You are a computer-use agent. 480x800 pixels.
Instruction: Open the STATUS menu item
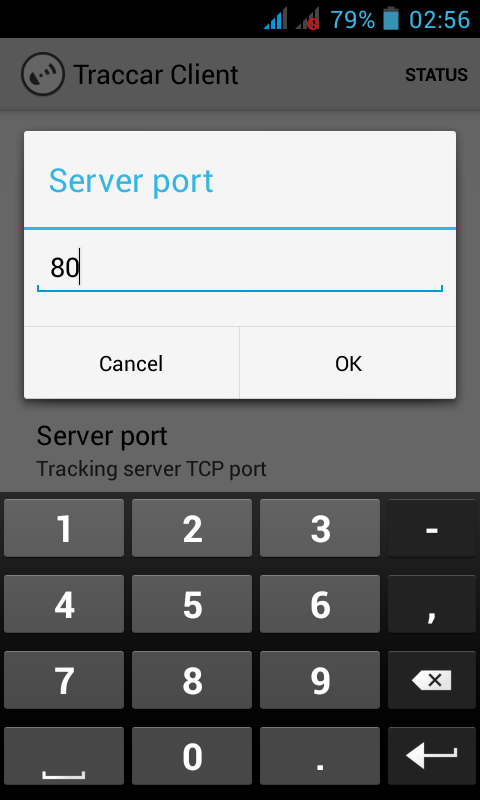(x=436, y=75)
